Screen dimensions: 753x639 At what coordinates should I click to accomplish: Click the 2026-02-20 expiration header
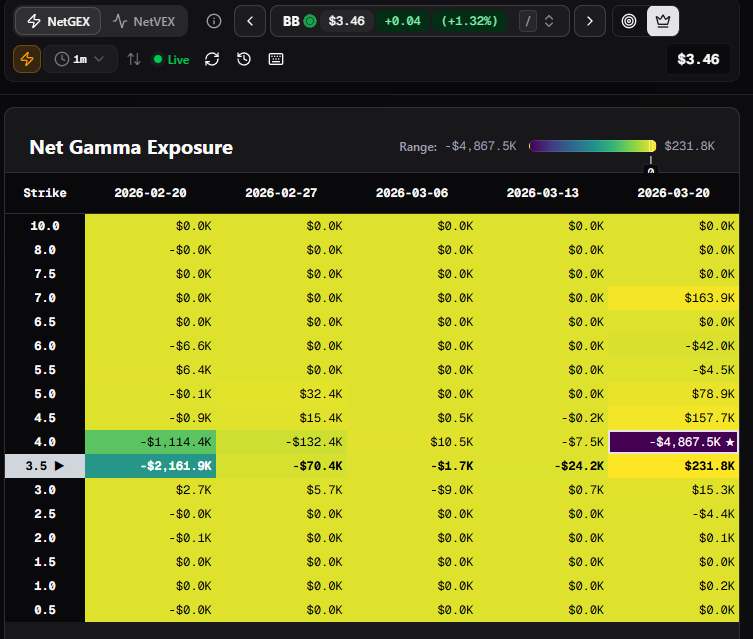(x=150, y=193)
